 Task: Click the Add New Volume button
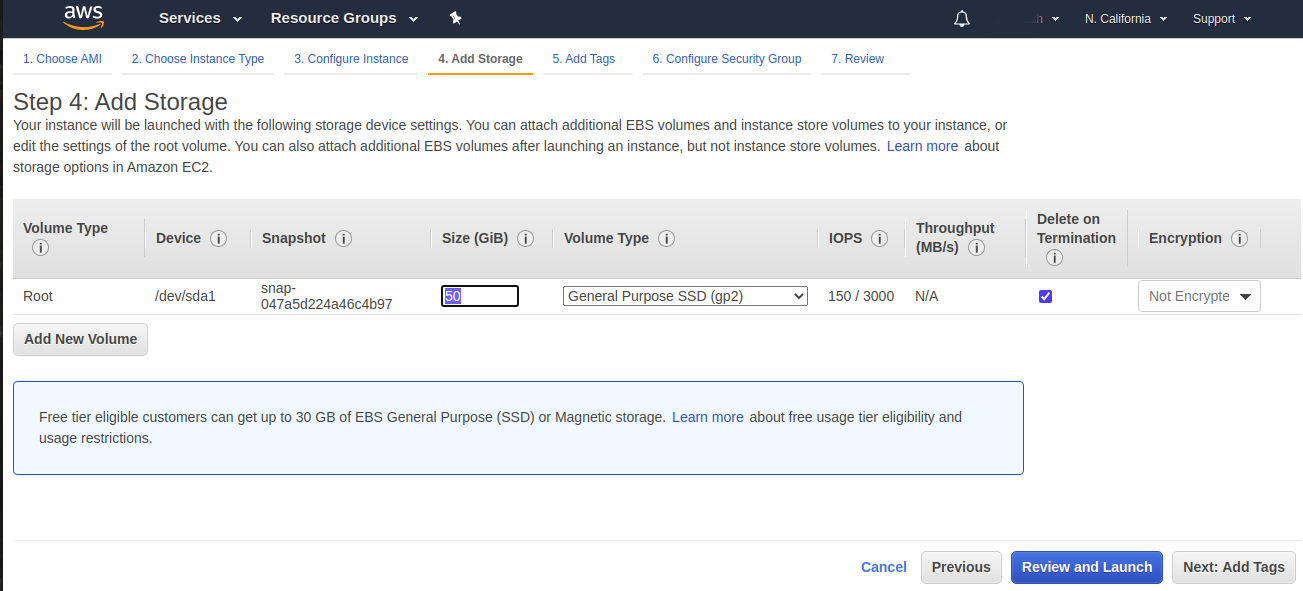pyautogui.click(x=80, y=339)
